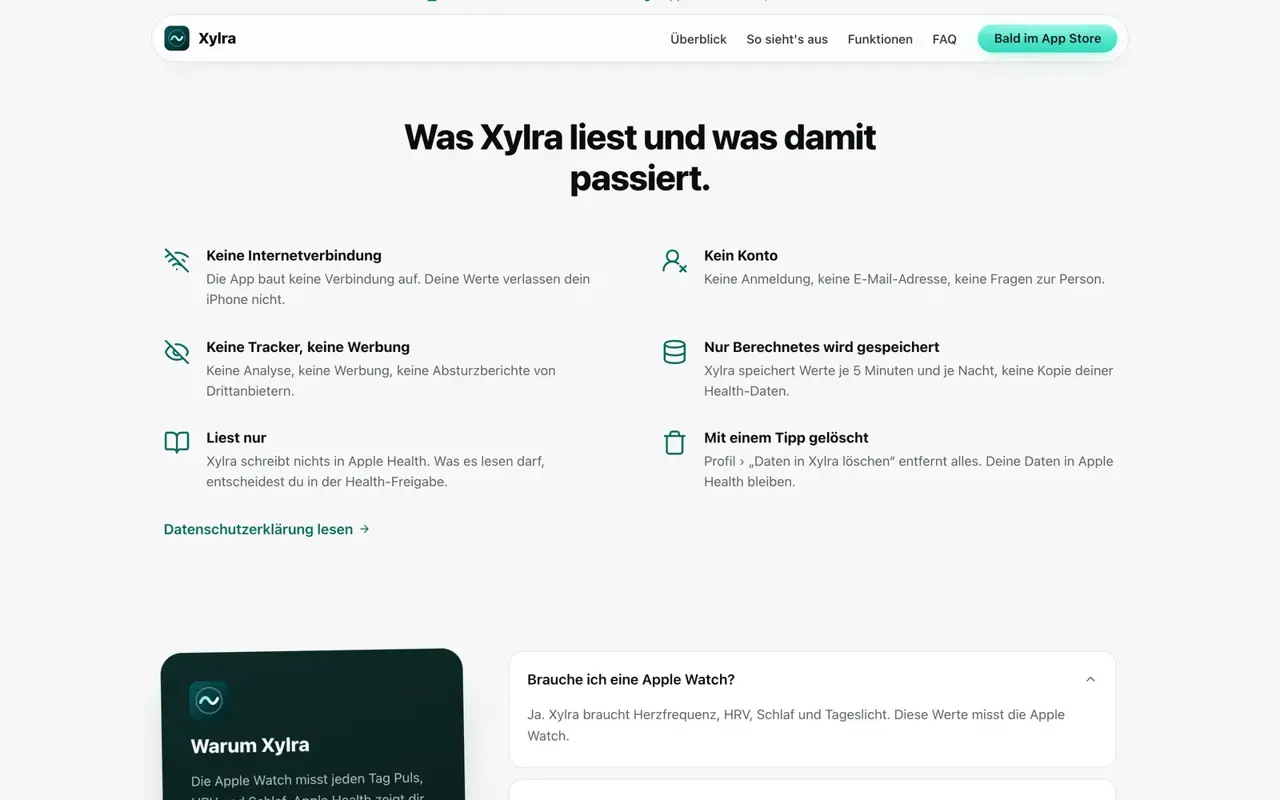Click the heading "Was Xylra liest und was damit passiert."

pos(640,158)
